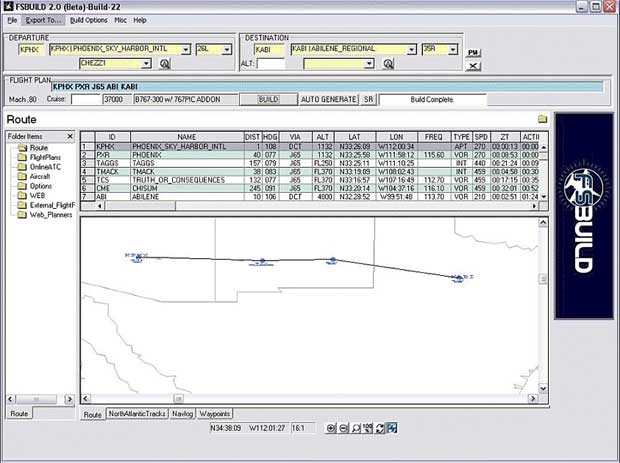Click the ALT alternate airport field

pyautogui.click(x=271, y=64)
